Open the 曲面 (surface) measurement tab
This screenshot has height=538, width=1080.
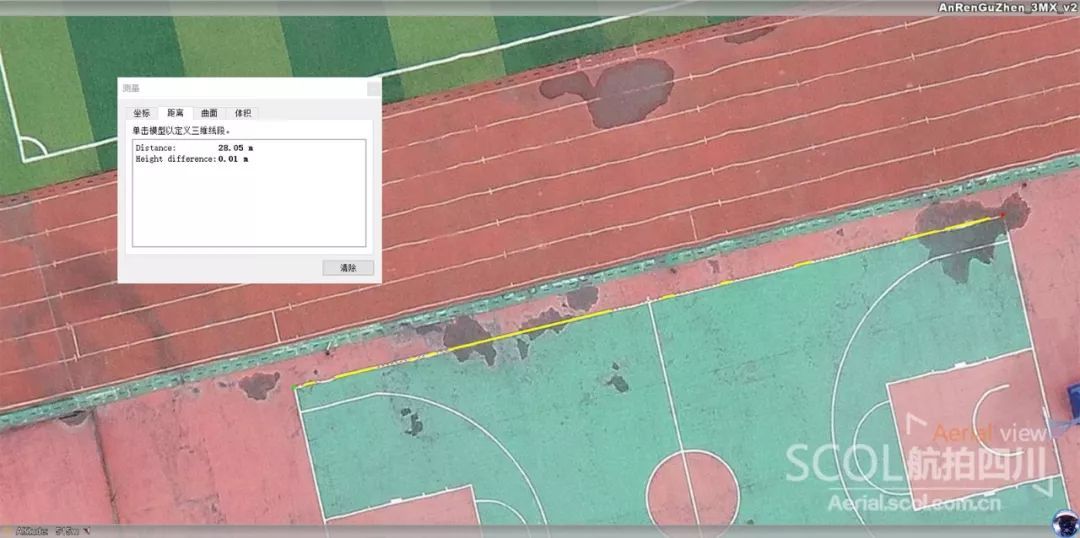[209, 113]
